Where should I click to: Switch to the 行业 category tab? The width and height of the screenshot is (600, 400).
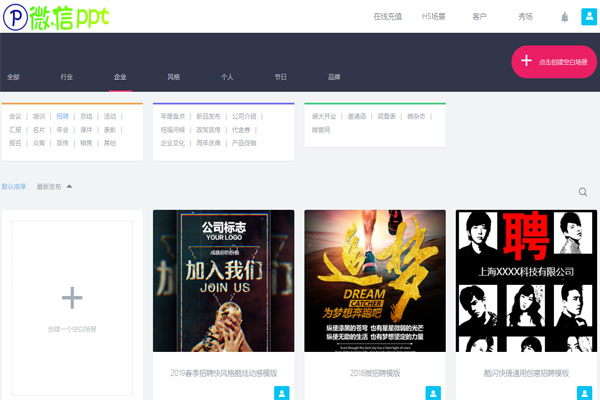67,77
